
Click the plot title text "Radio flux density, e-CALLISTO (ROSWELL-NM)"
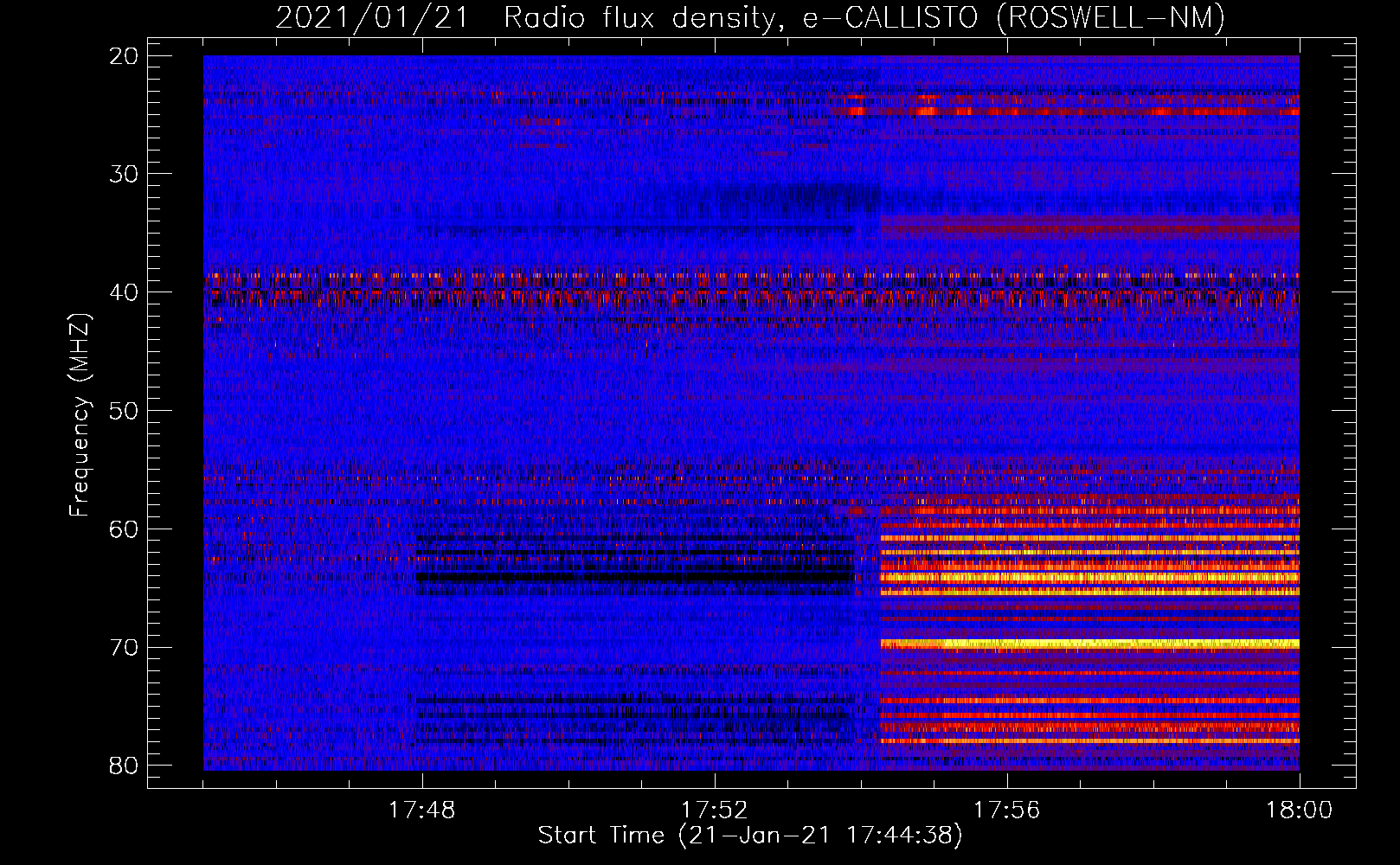tap(864, 17)
